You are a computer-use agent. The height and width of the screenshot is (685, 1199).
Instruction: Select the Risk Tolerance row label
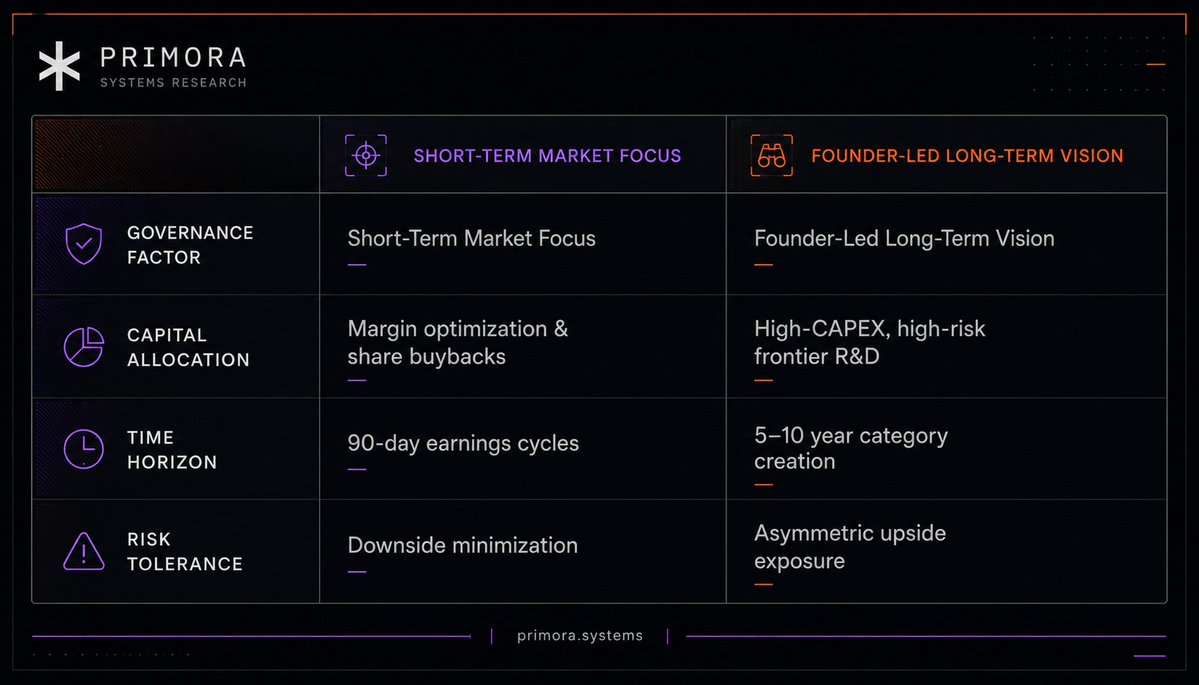tap(185, 551)
